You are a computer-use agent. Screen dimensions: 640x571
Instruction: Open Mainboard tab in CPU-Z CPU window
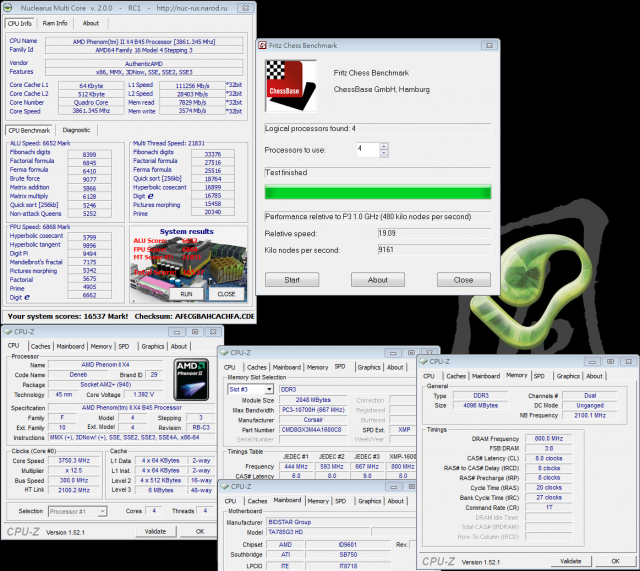point(70,346)
